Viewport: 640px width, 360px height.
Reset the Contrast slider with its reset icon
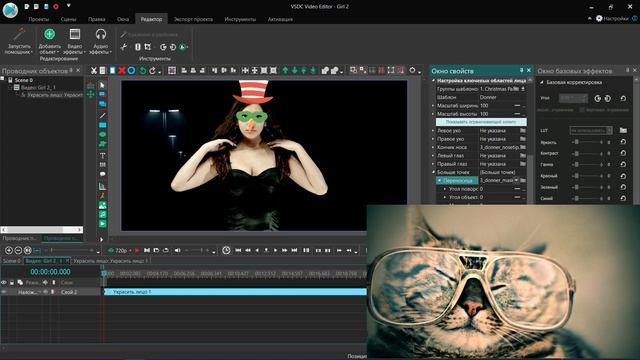click(623, 153)
